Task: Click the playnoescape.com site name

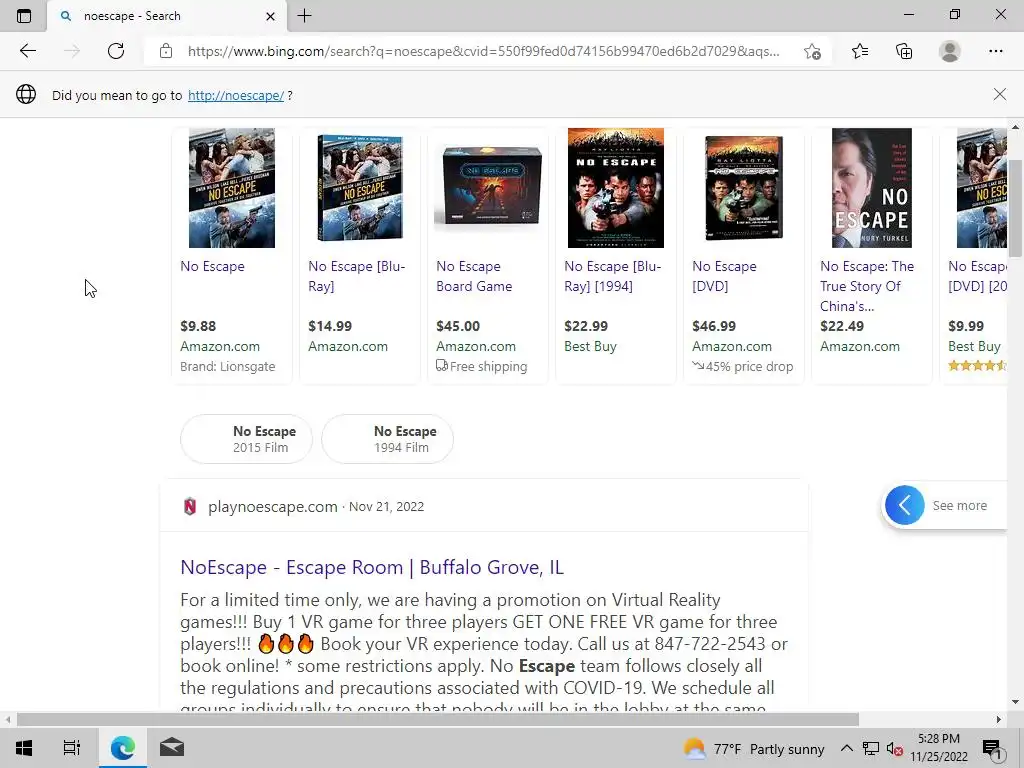Action: 272,507
